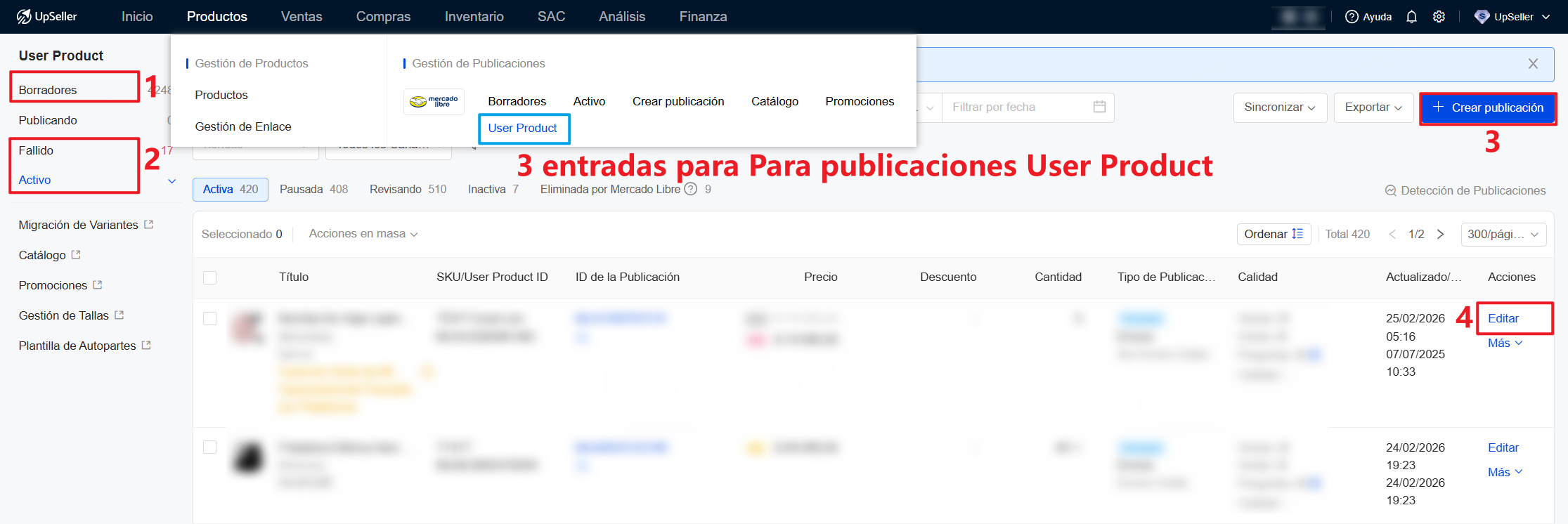Image resolution: width=1568 pixels, height=524 pixels.
Task: Click the Detección de Publicaciones icon
Action: pyautogui.click(x=1390, y=190)
